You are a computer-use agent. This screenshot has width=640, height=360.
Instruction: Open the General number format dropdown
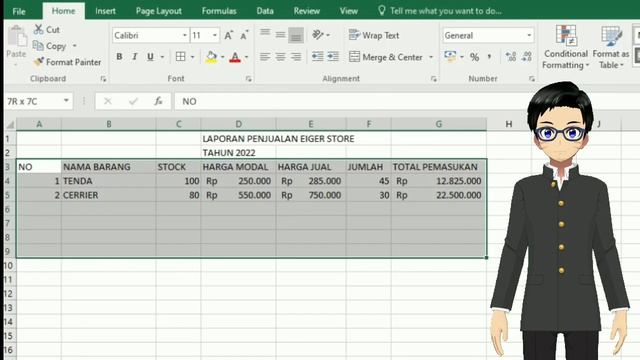pyautogui.click(x=529, y=36)
